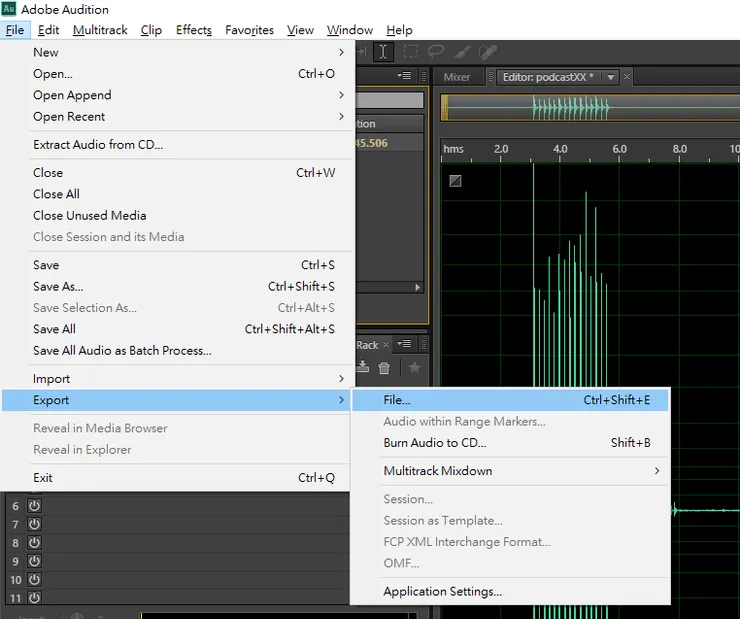This screenshot has width=740, height=619.
Task: Switch to the Mixer tab
Action: pos(457,77)
